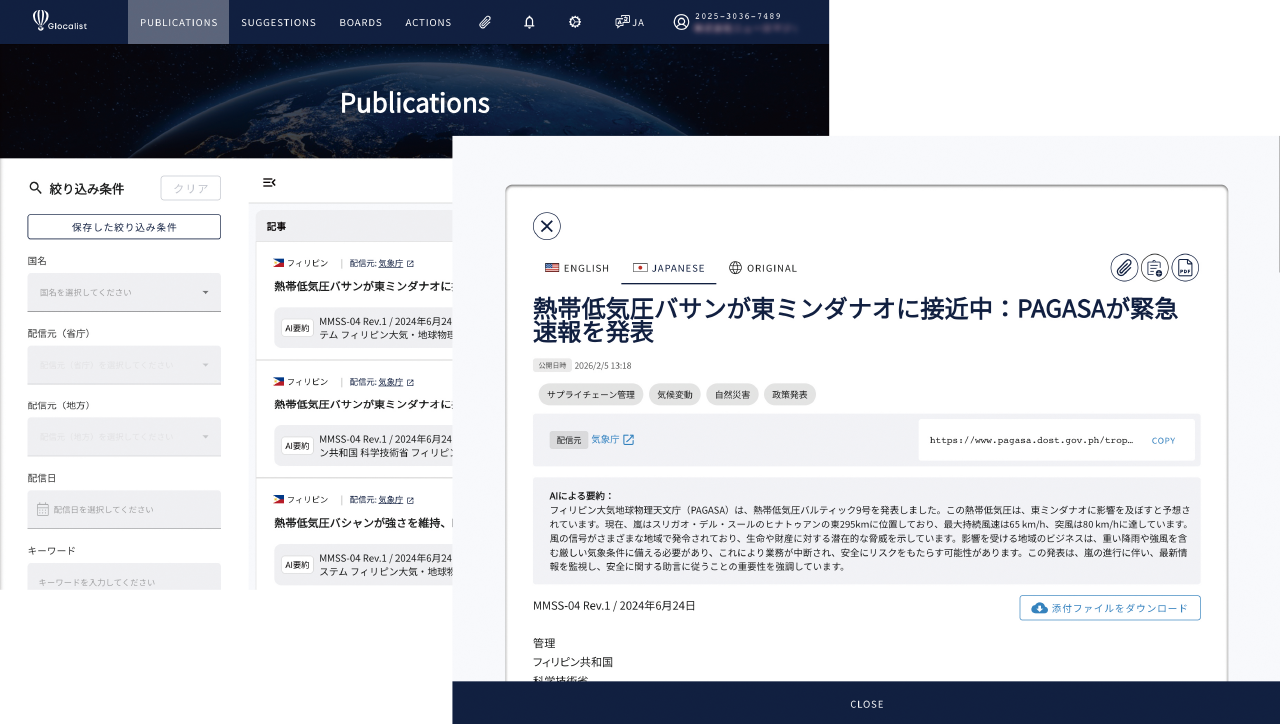Add article to a board via clipboard icon

[1154, 267]
